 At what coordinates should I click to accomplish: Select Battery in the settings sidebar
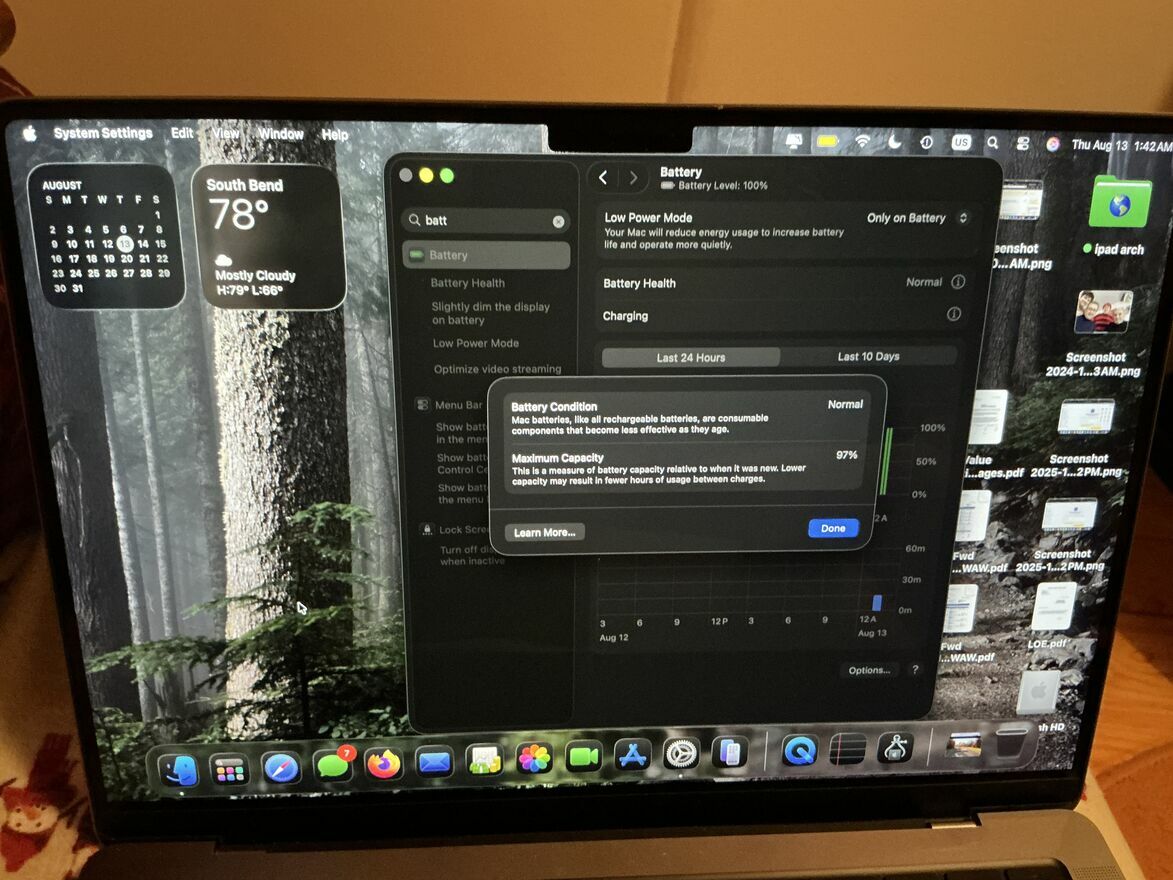click(x=486, y=255)
